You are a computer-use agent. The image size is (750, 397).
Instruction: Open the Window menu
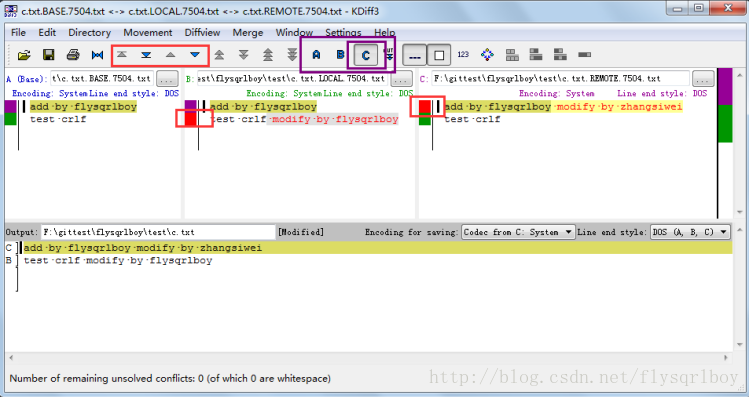click(294, 33)
